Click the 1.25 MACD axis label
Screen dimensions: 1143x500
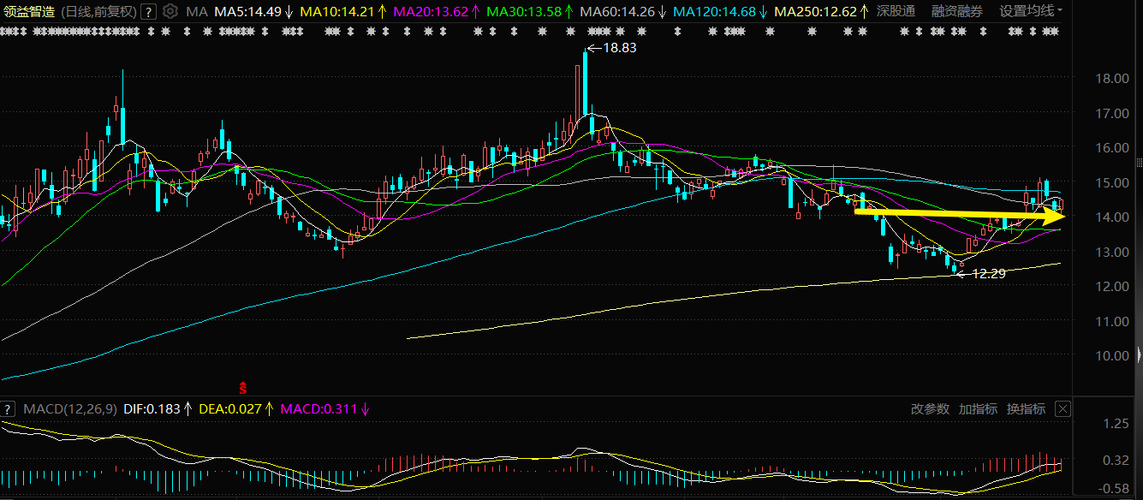coord(1115,423)
